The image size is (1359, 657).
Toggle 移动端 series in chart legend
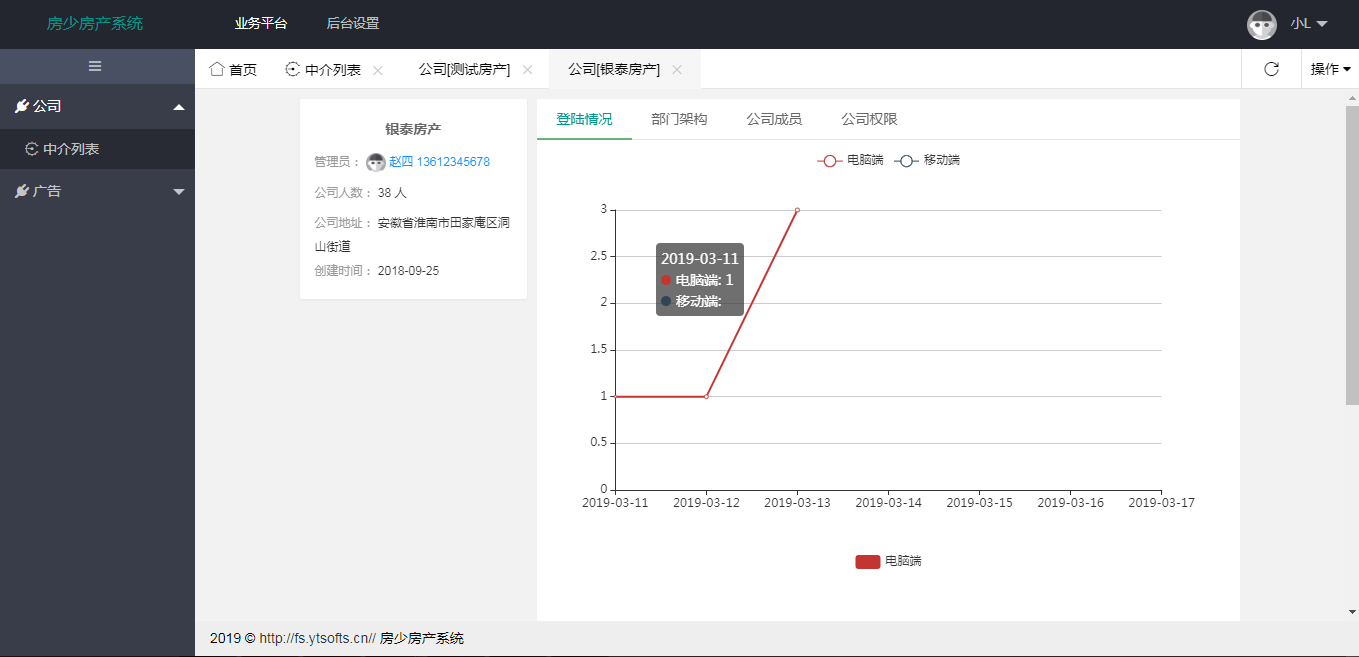pyautogui.click(x=927, y=160)
